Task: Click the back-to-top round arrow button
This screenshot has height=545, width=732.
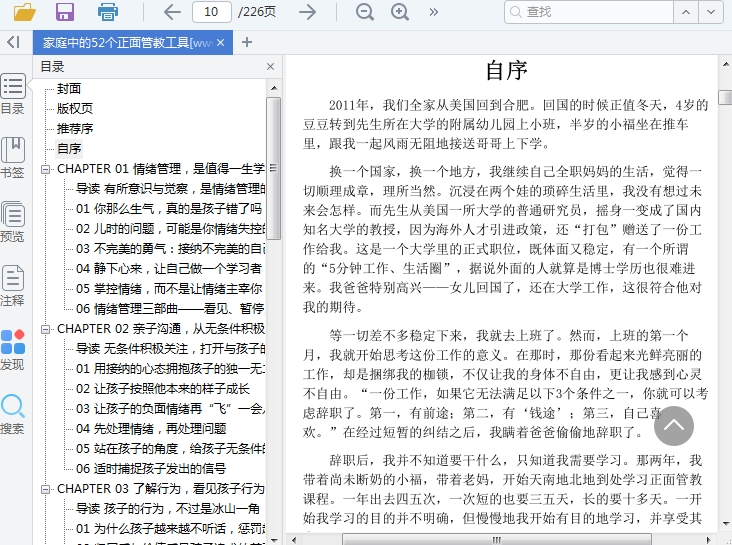Action: tap(674, 426)
